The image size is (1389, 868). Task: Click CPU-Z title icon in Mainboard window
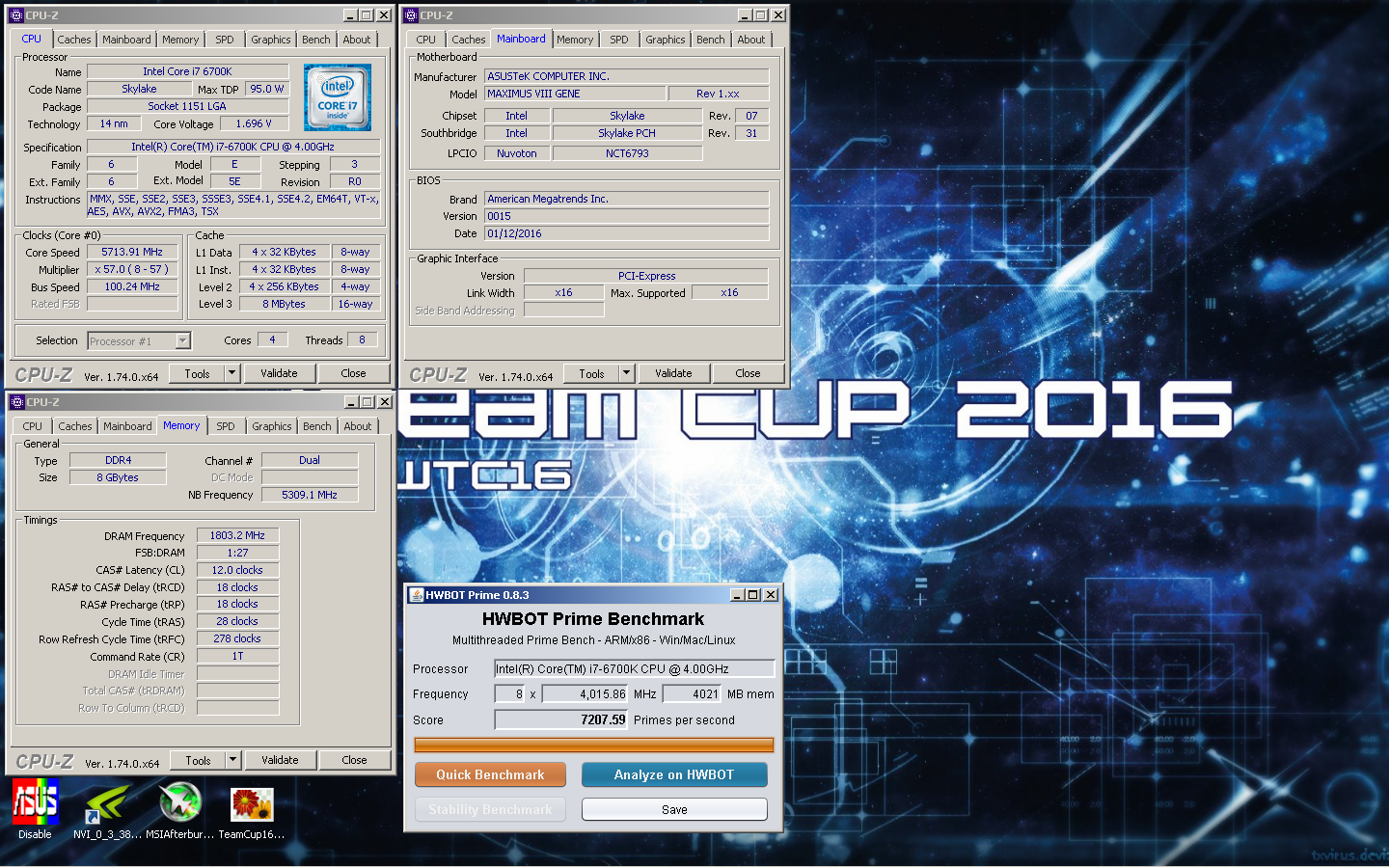click(x=411, y=15)
